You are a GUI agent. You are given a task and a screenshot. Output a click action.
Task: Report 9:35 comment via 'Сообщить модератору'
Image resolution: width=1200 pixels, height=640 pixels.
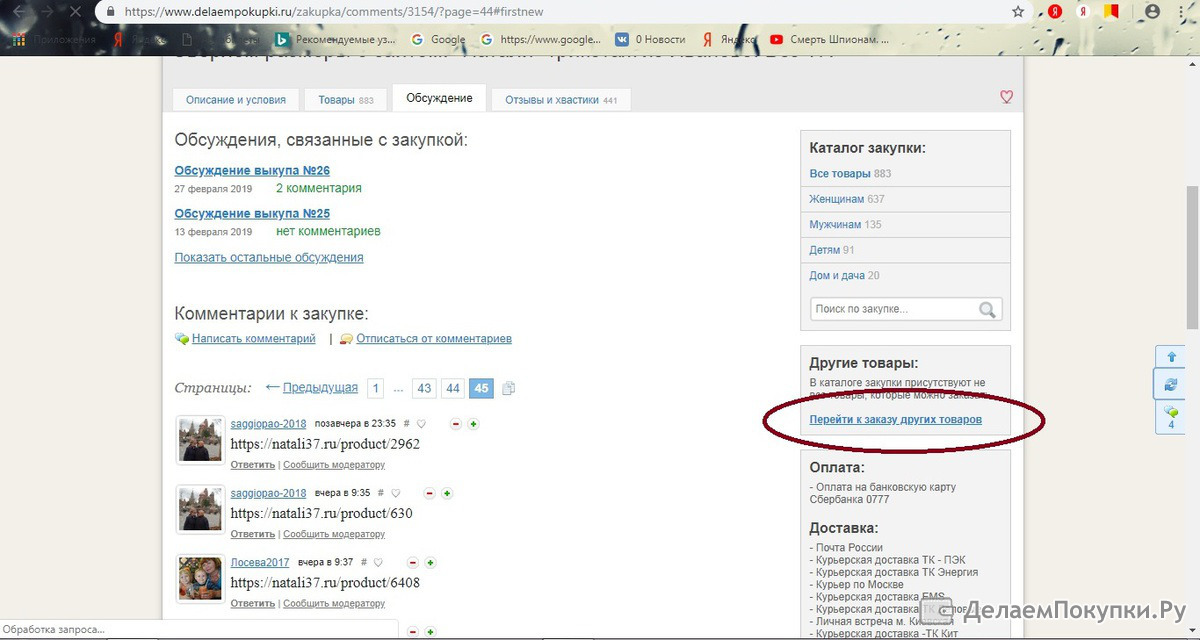tap(334, 534)
